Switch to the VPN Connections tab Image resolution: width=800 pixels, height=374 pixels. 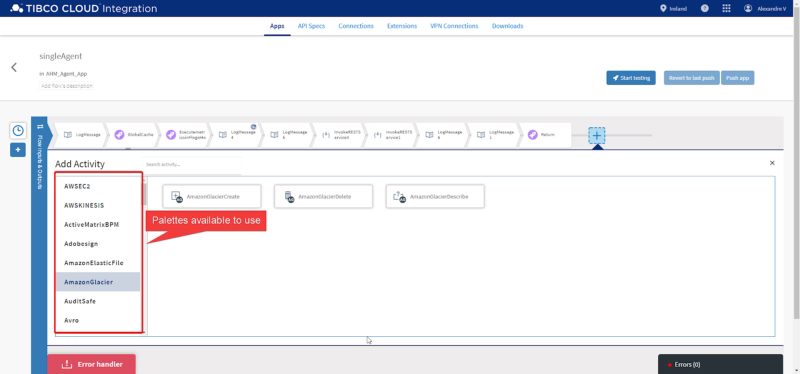click(454, 26)
